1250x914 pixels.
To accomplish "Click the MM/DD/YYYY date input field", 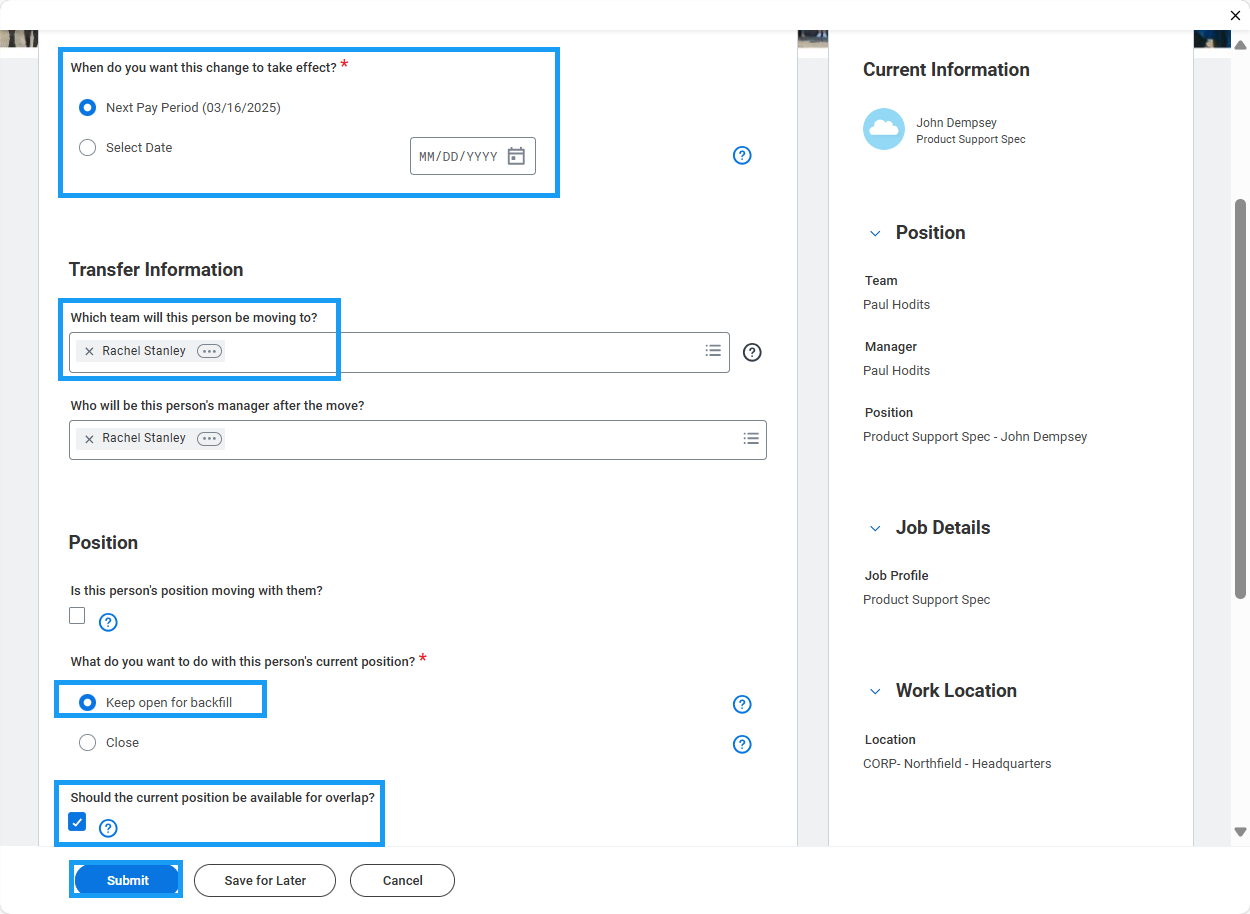I will coord(458,157).
